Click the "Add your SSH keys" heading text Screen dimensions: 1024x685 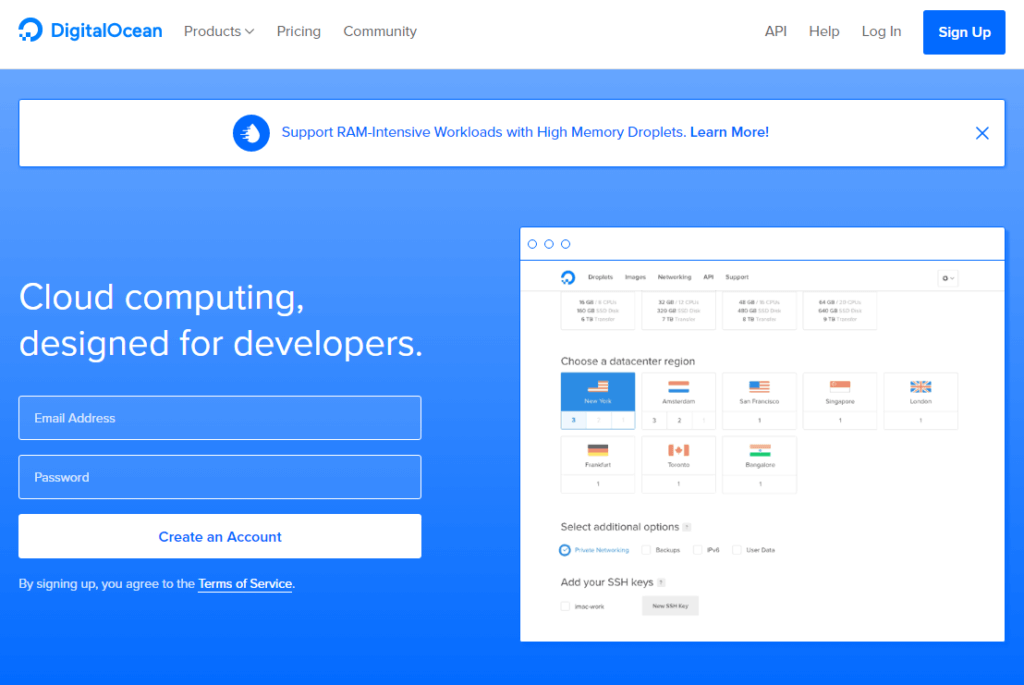tap(607, 582)
